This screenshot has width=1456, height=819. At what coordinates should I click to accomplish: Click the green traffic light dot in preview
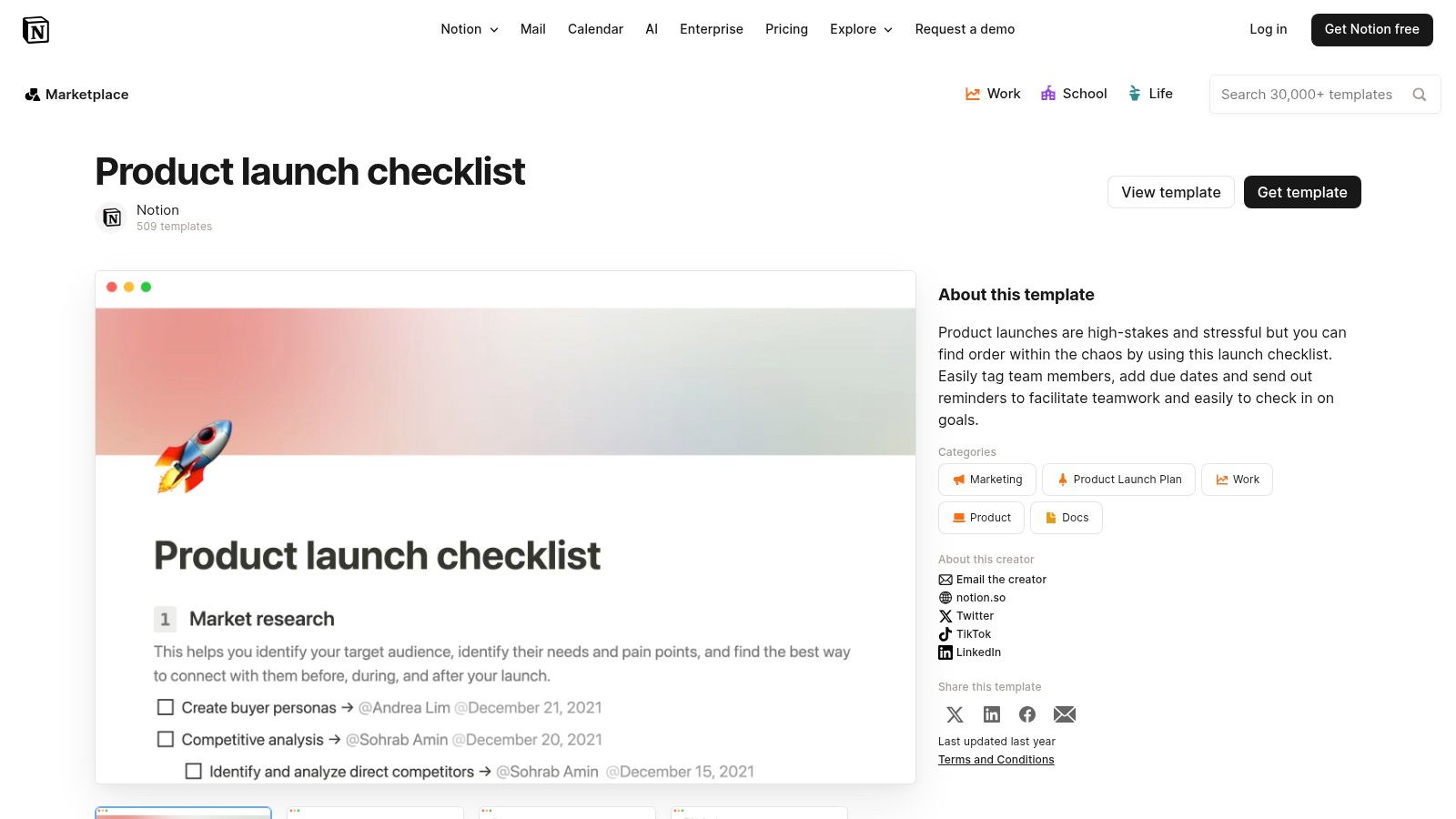click(x=146, y=287)
